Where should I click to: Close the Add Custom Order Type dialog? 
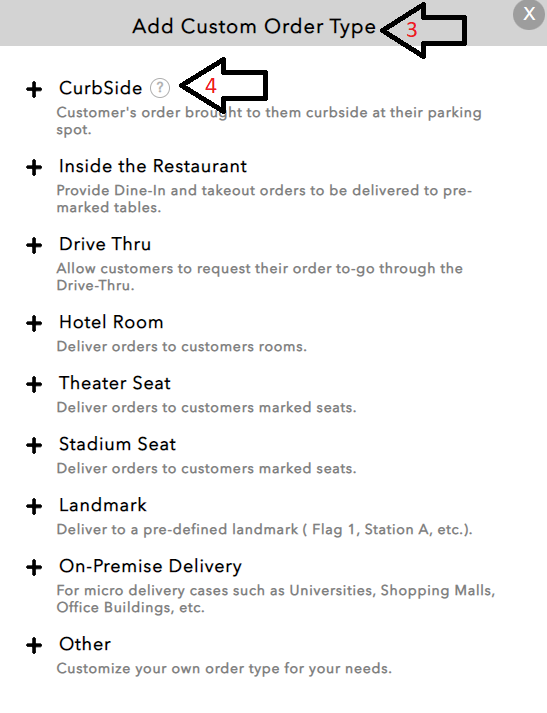(529, 14)
